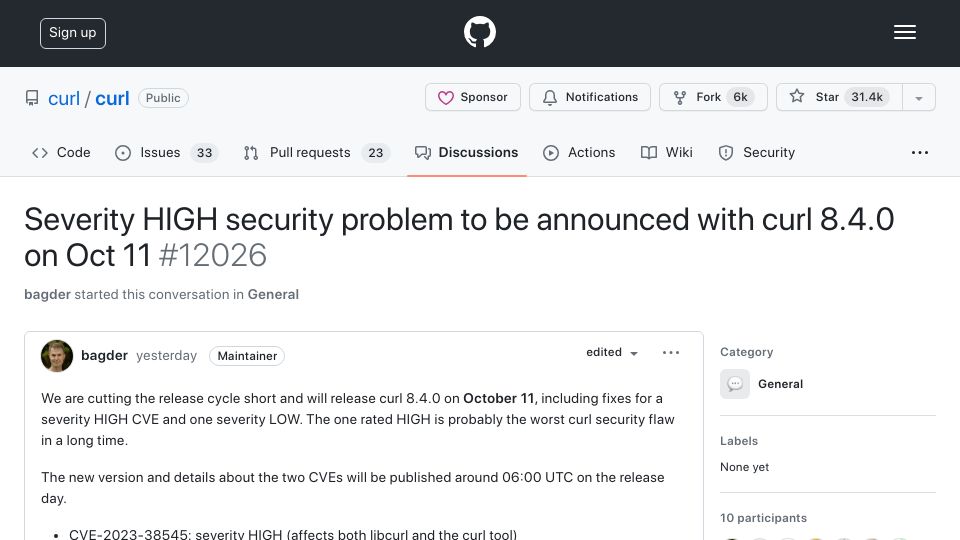
Task: Open the Wiki tab
Action: pos(667,152)
